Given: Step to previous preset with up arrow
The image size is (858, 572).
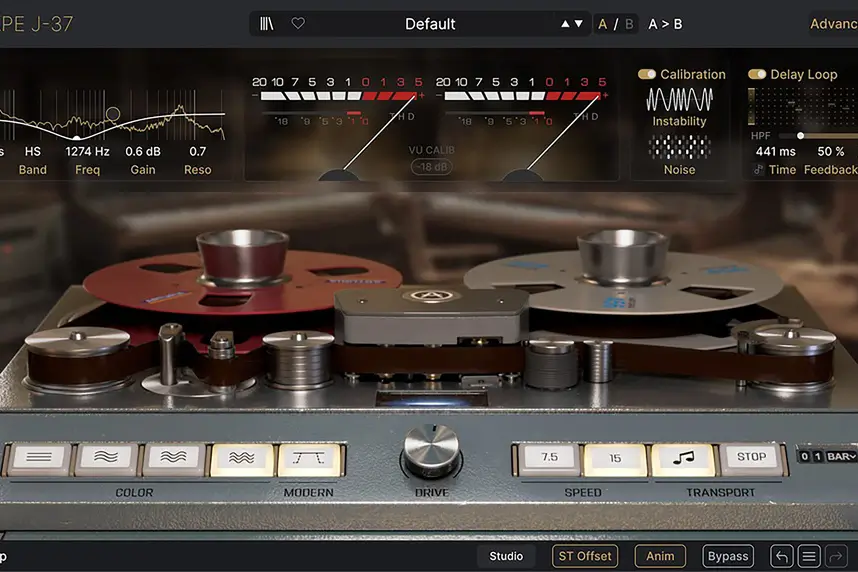Looking at the screenshot, I should point(565,24).
